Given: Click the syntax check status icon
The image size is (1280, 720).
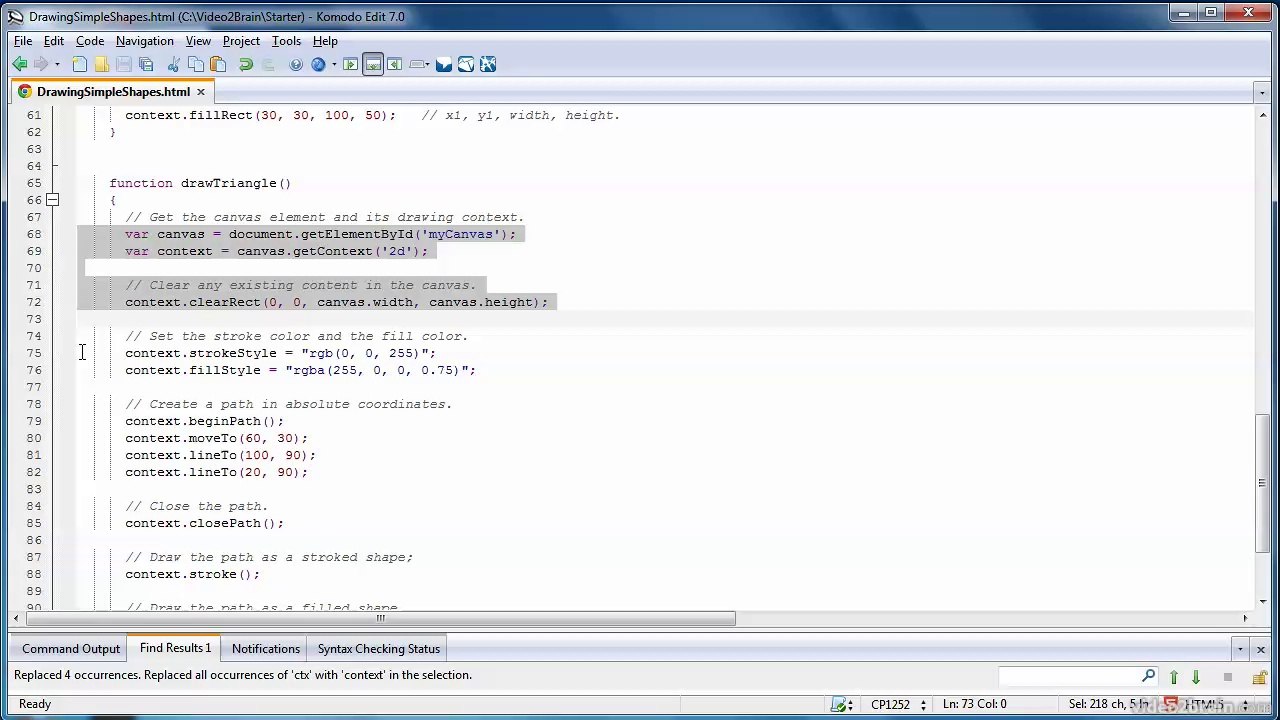Looking at the screenshot, I should coord(840,704).
